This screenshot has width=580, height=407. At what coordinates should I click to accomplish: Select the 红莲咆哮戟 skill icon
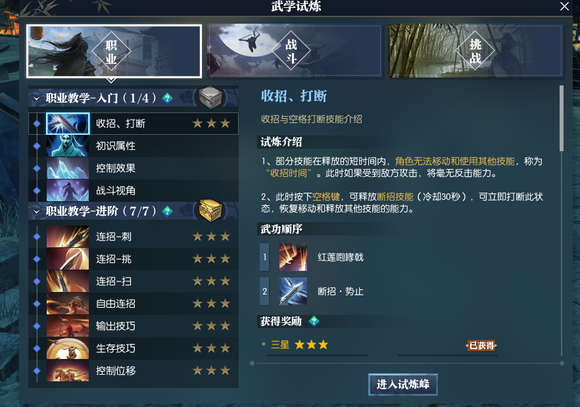coord(293,257)
